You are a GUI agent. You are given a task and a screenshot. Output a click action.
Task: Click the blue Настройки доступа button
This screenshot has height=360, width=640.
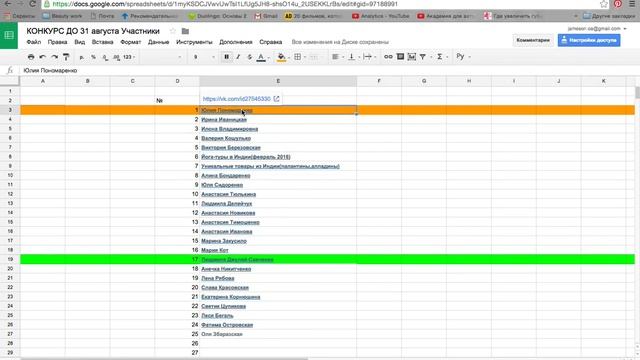tap(589, 40)
